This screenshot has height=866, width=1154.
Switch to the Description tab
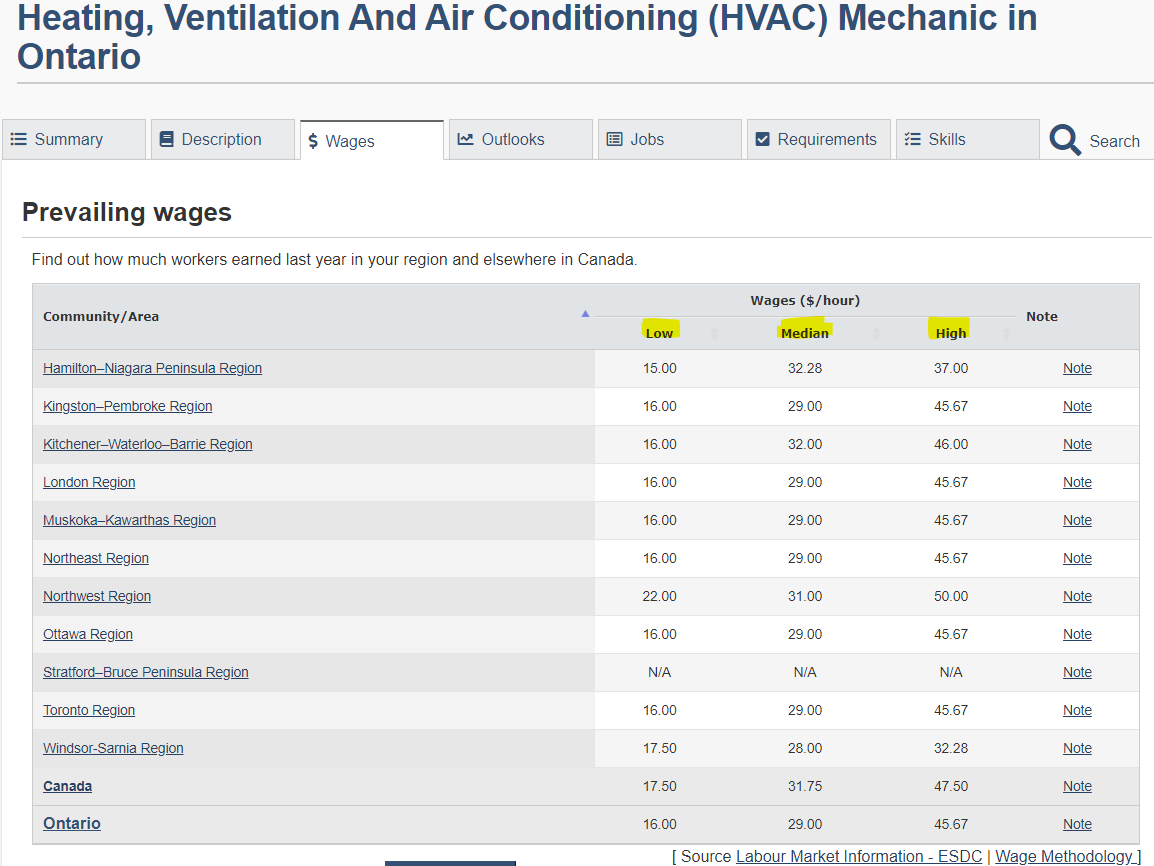click(222, 139)
